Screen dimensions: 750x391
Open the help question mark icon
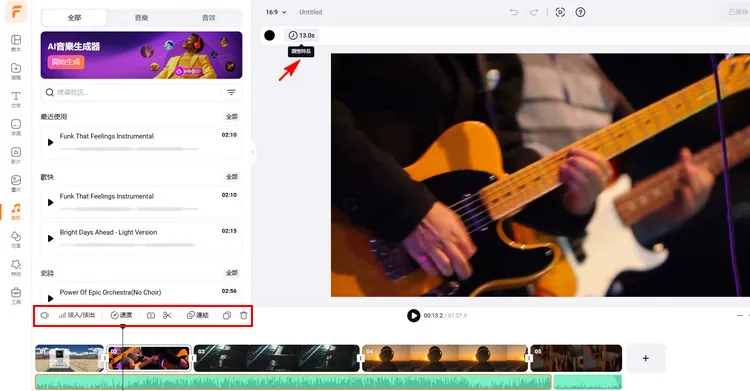580,12
